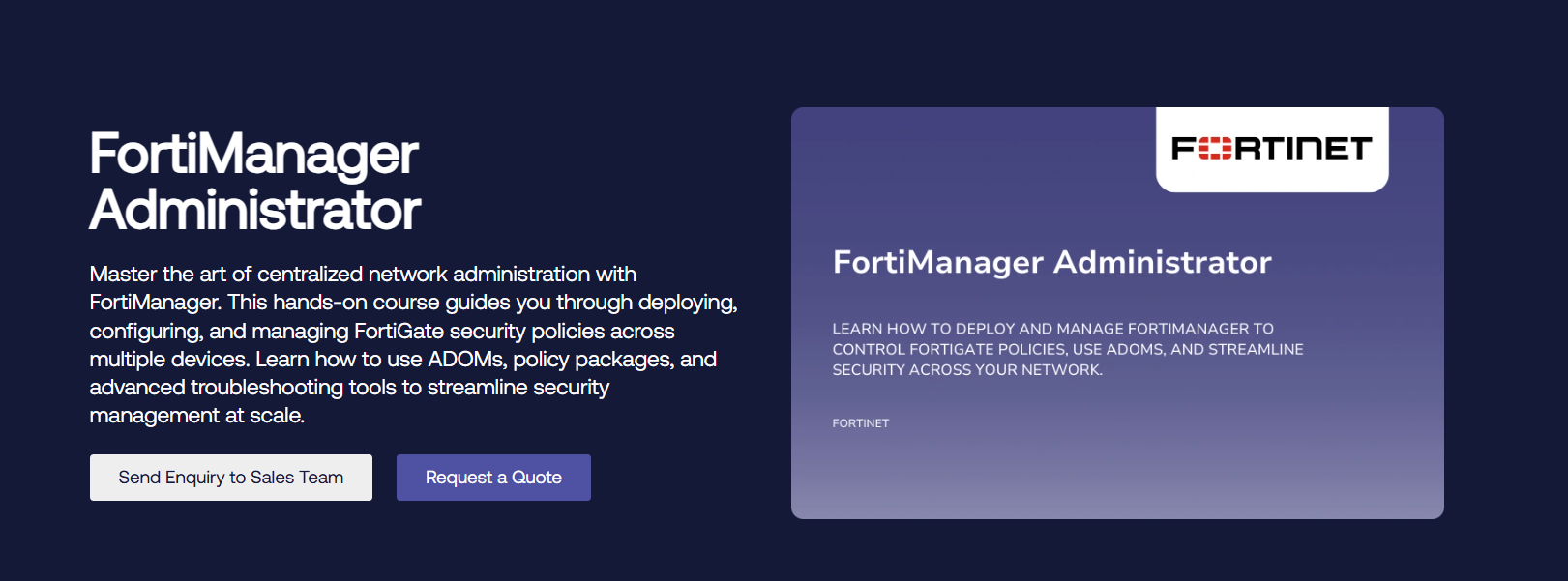This screenshot has height=581, width=1568.
Task: Click Send Enquiry to Sales Team button
Action: click(x=230, y=478)
